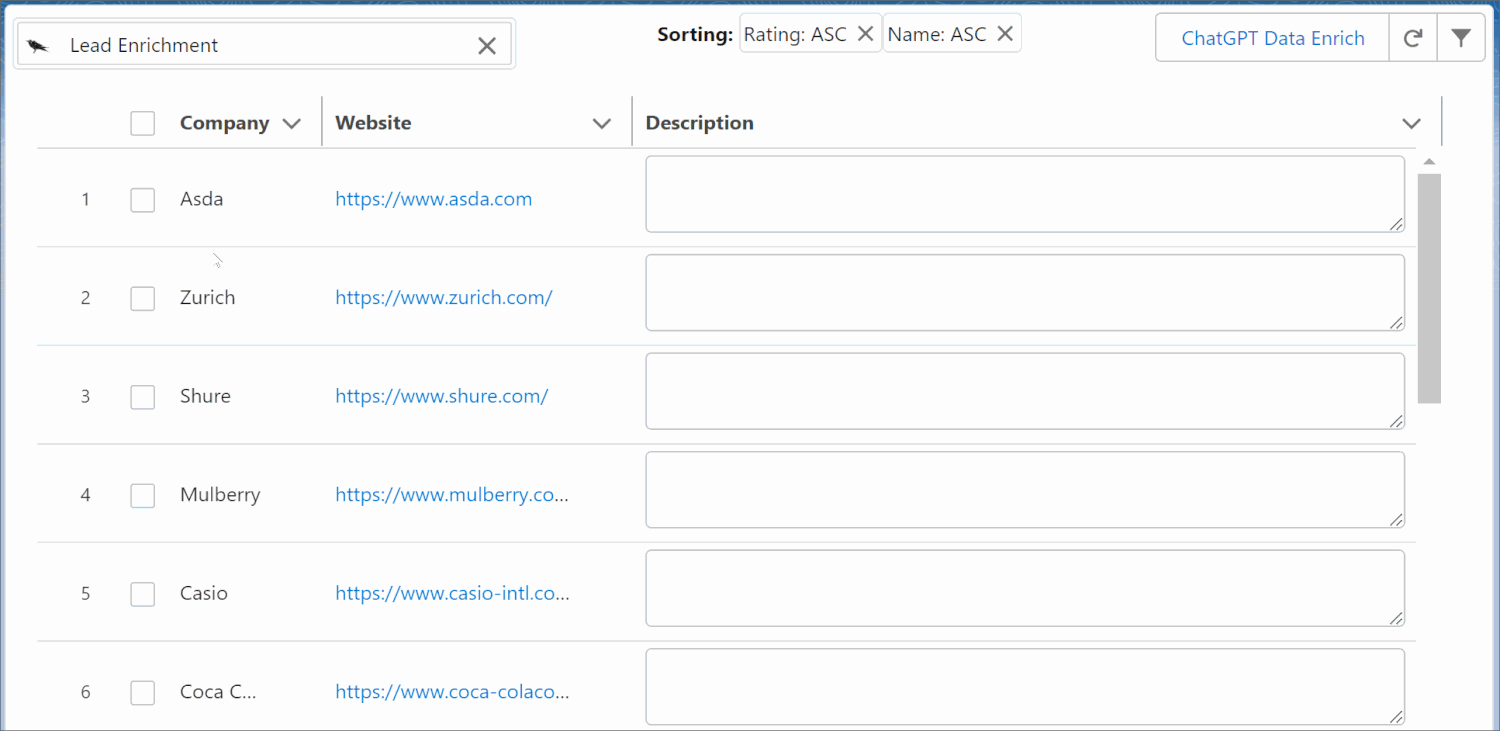Open the coca-colaco... website link
Image resolution: width=1500 pixels, height=731 pixels.
[x=452, y=692]
